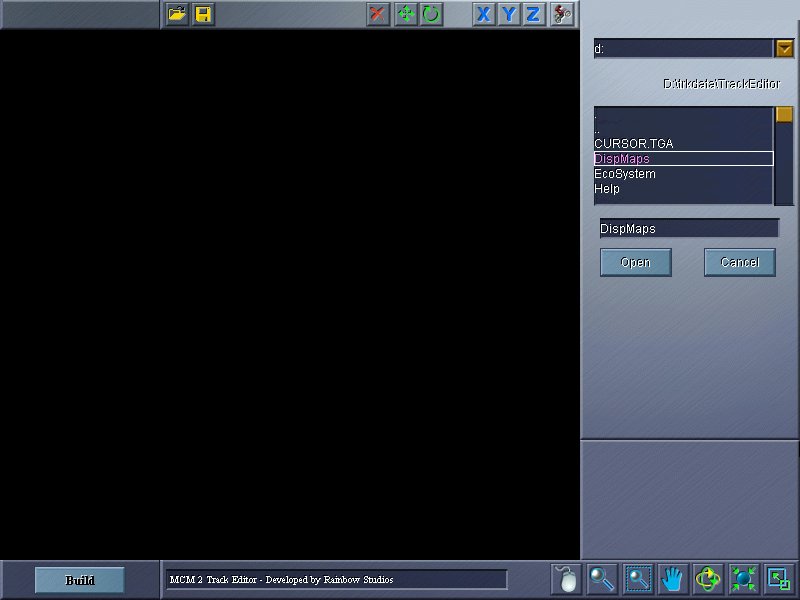Toggle X axis constraint
The width and height of the screenshot is (800, 600).
[x=483, y=14]
